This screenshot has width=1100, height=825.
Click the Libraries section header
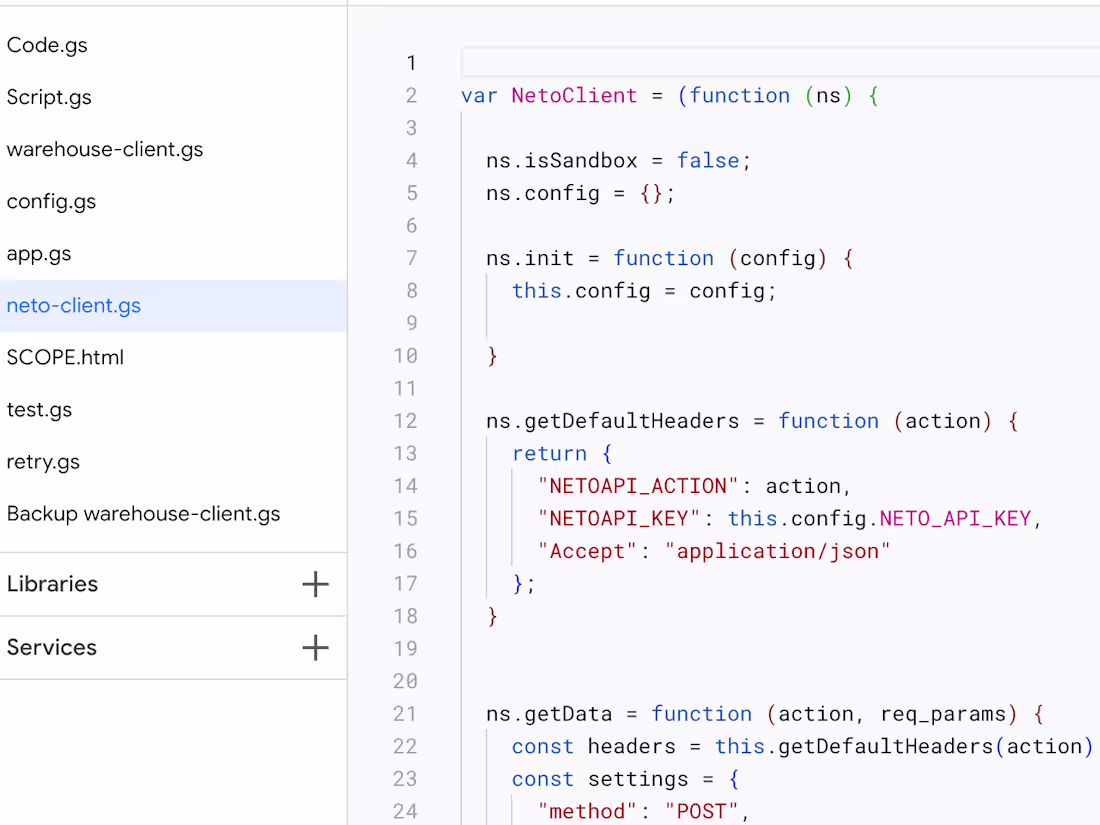52,584
